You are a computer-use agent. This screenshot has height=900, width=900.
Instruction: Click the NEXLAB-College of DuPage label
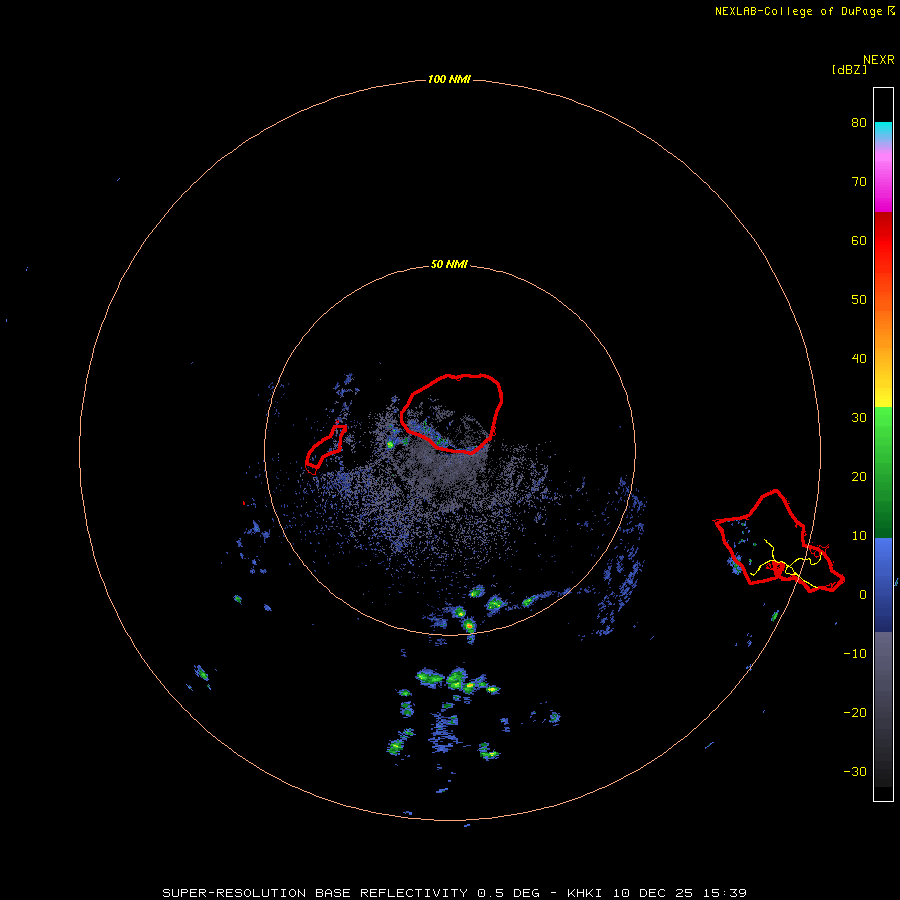pyautogui.click(x=798, y=11)
